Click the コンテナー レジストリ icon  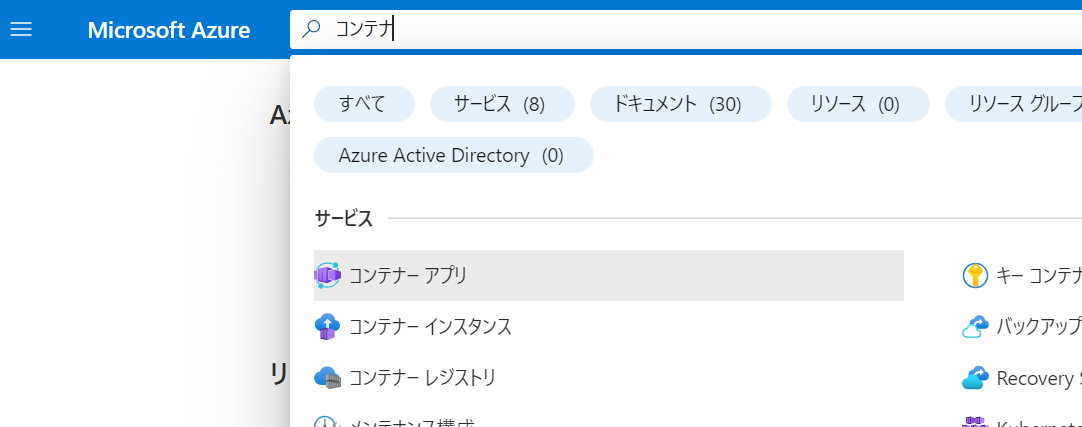(x=327, y=378)
